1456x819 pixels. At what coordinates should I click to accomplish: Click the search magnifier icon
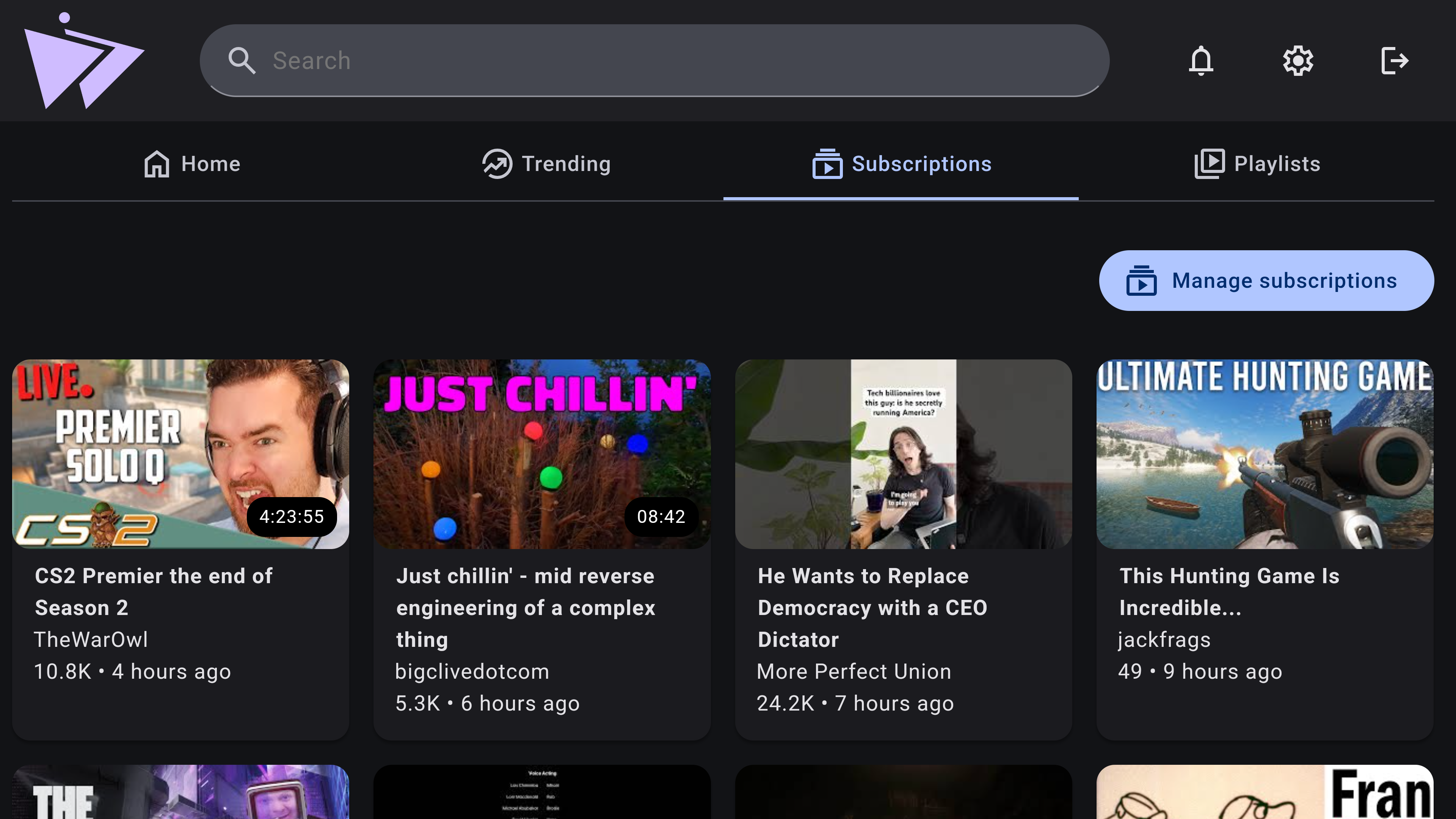pos(242,61)
